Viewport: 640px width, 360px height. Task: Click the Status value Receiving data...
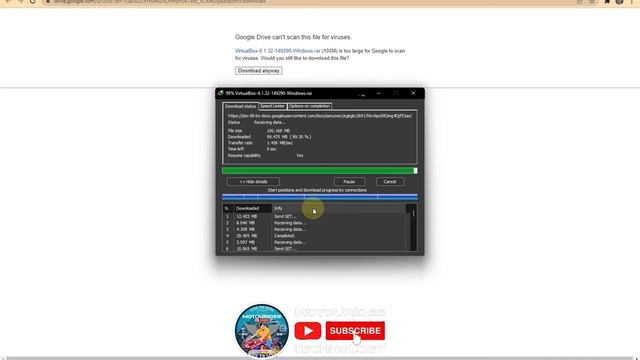tap(269, 122)
